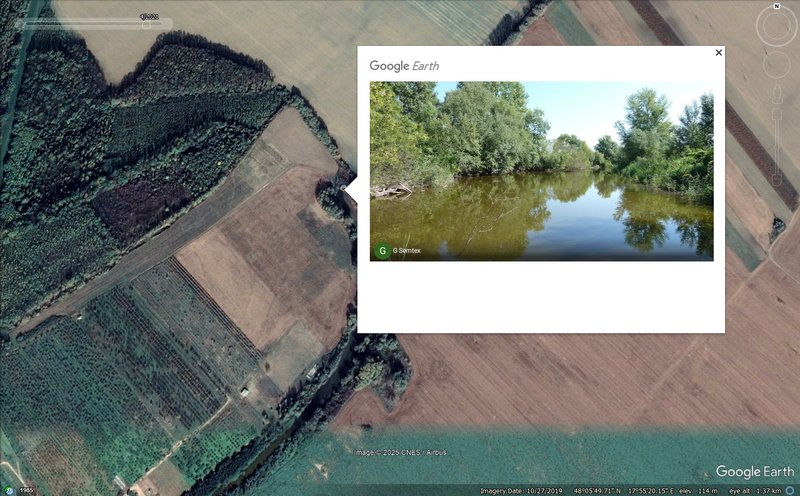Click Imagery Date 10/27/2019 in status bar
Screen dimensions: 800x496
pos(521,491)
